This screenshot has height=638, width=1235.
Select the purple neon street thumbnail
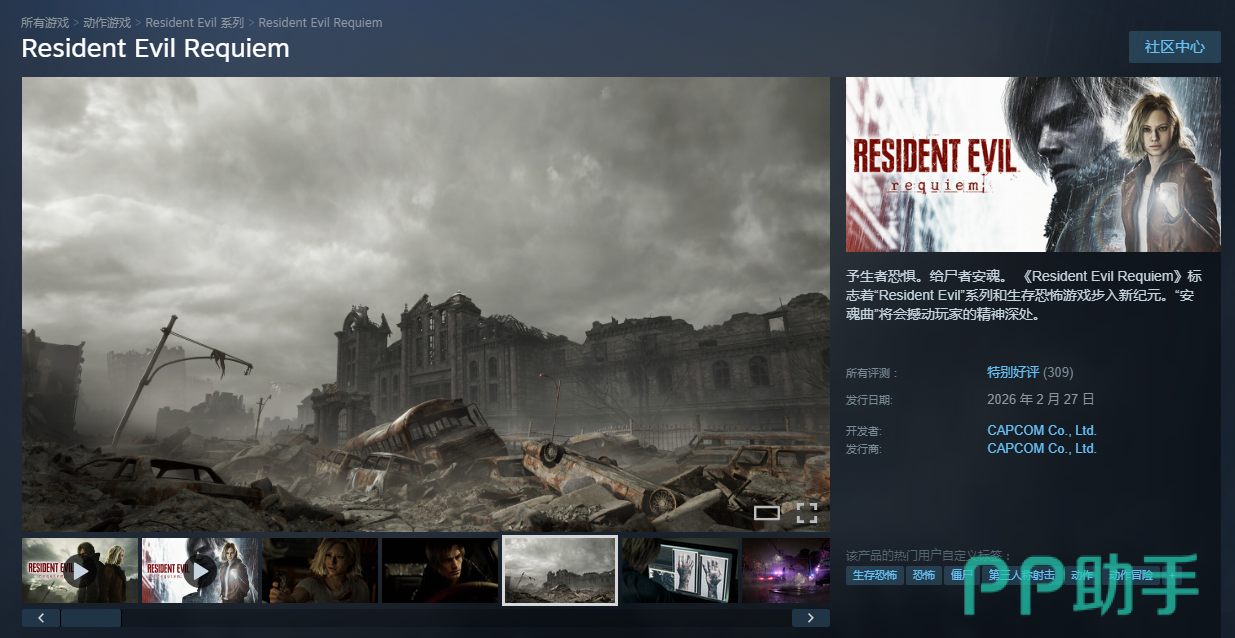(786, 571)
